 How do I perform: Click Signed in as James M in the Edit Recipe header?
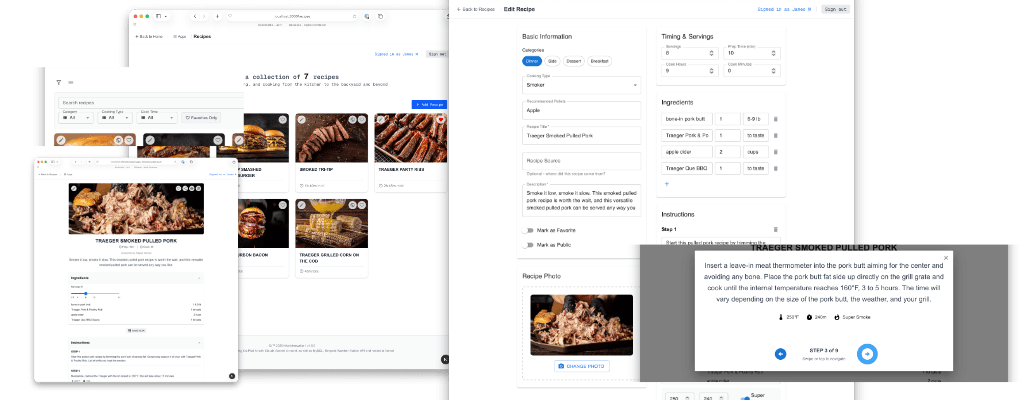[784, 9]
